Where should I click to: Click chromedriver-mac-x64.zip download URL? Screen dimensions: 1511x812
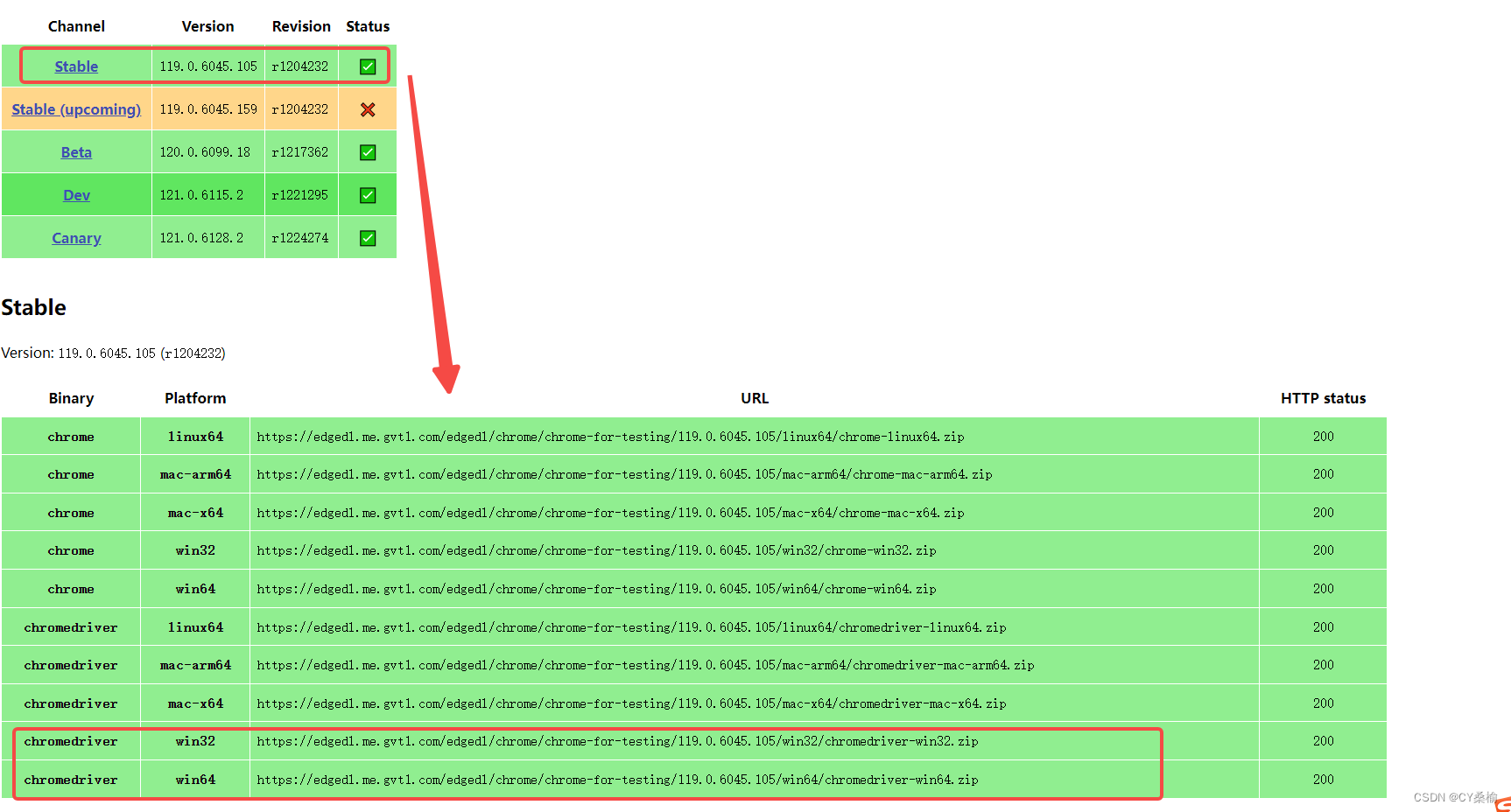pyautogui.click(x=631, y=703)
